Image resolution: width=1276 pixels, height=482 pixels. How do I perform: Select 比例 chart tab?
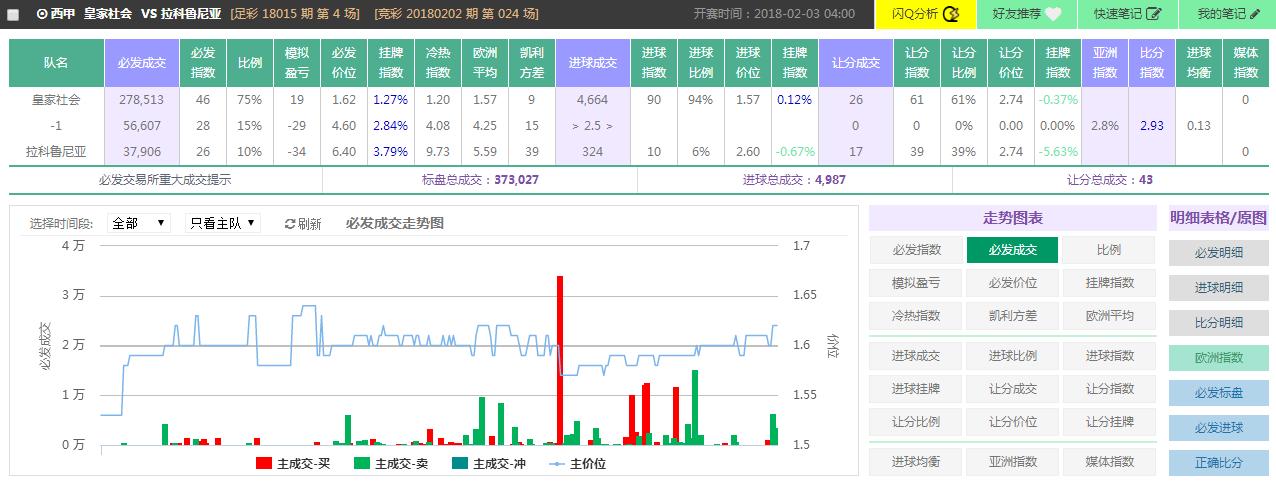tap(1109, 250)
